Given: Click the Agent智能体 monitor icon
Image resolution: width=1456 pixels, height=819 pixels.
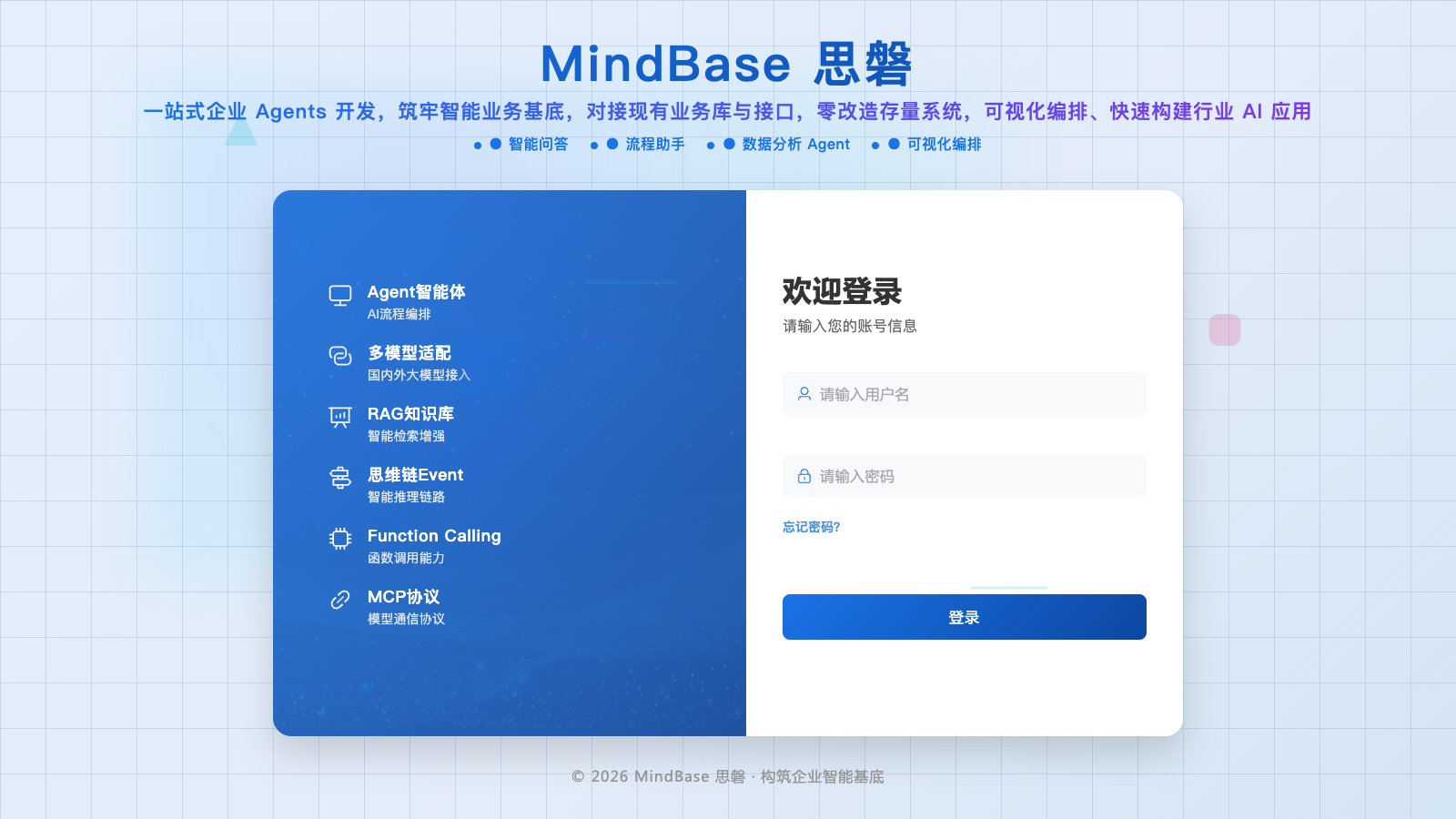Looking at the screenshot, I should click(340, 296).
